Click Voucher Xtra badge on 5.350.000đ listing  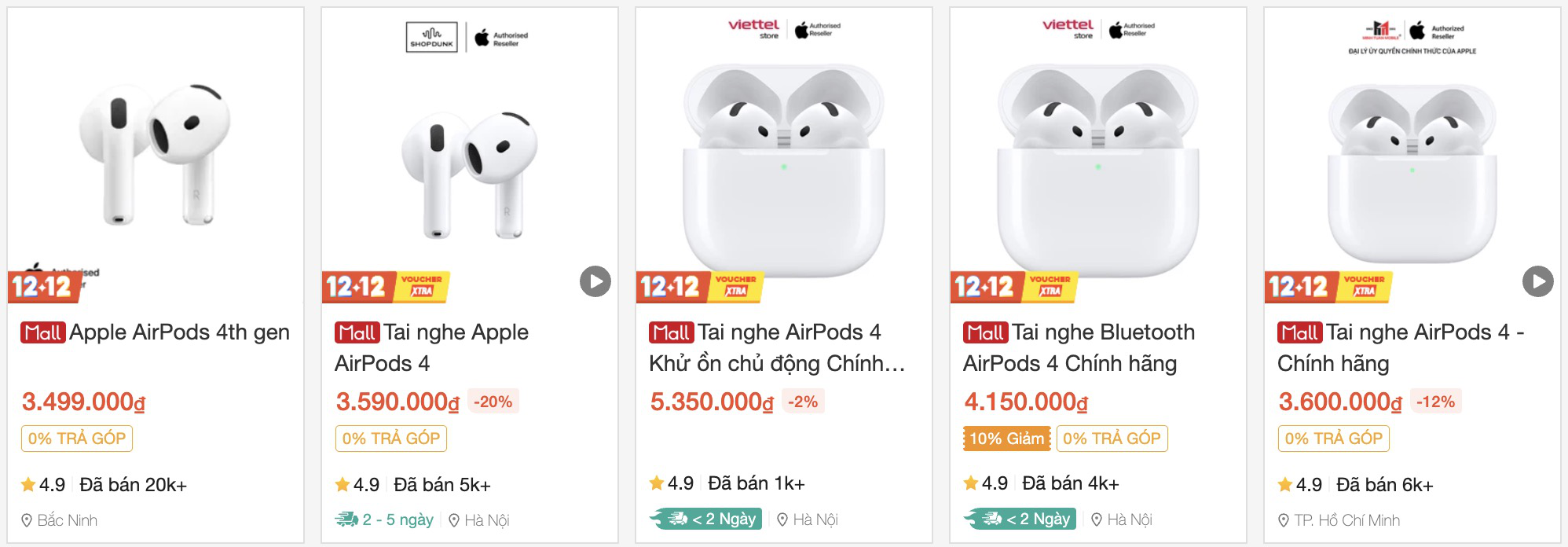(x=736, y=286)
